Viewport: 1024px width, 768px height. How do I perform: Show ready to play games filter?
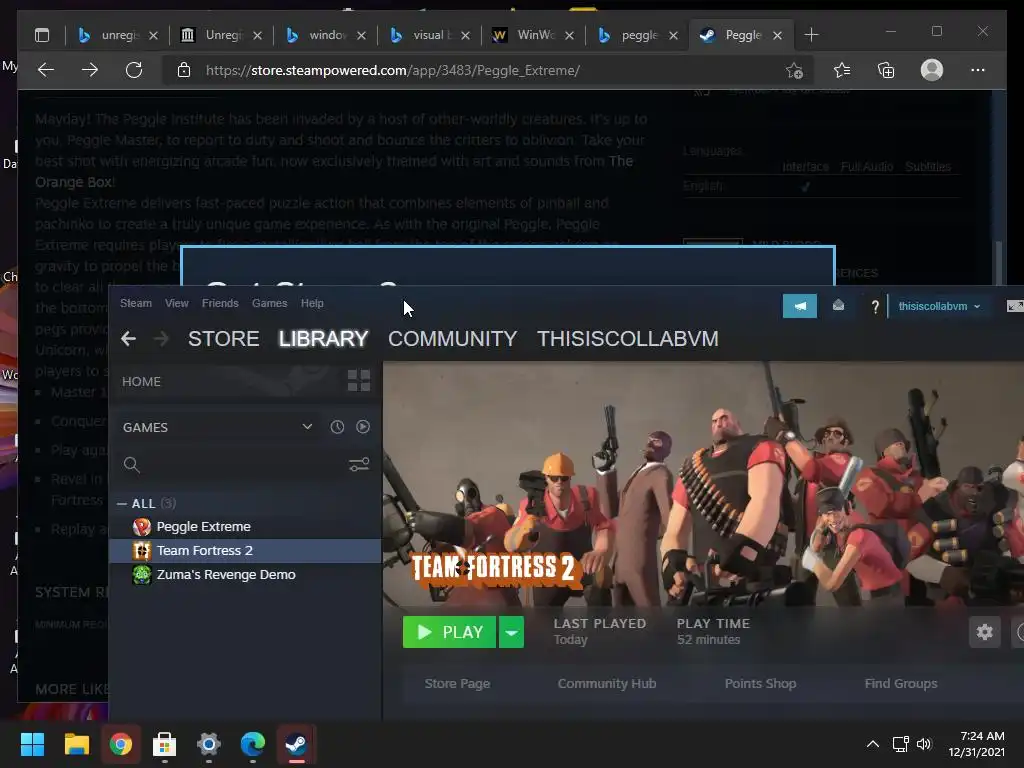tap(363, 427)
